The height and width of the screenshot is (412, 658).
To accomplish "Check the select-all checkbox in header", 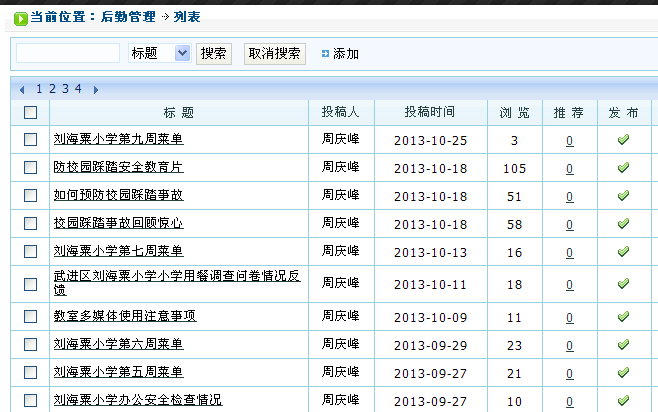I will pyautogui.click(x=30, y=112).
